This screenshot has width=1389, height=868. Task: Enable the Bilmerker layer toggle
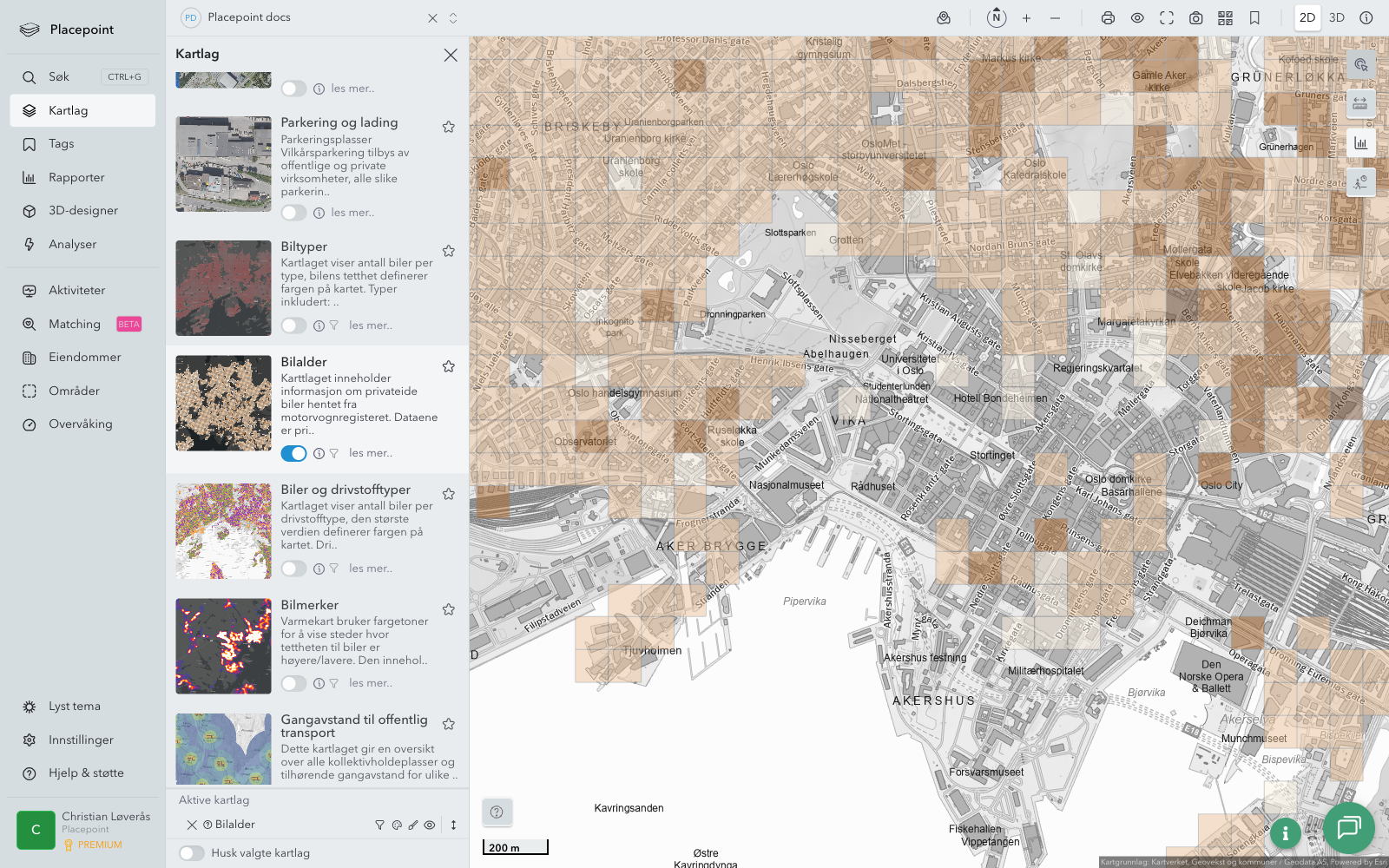tap(293, 683)
